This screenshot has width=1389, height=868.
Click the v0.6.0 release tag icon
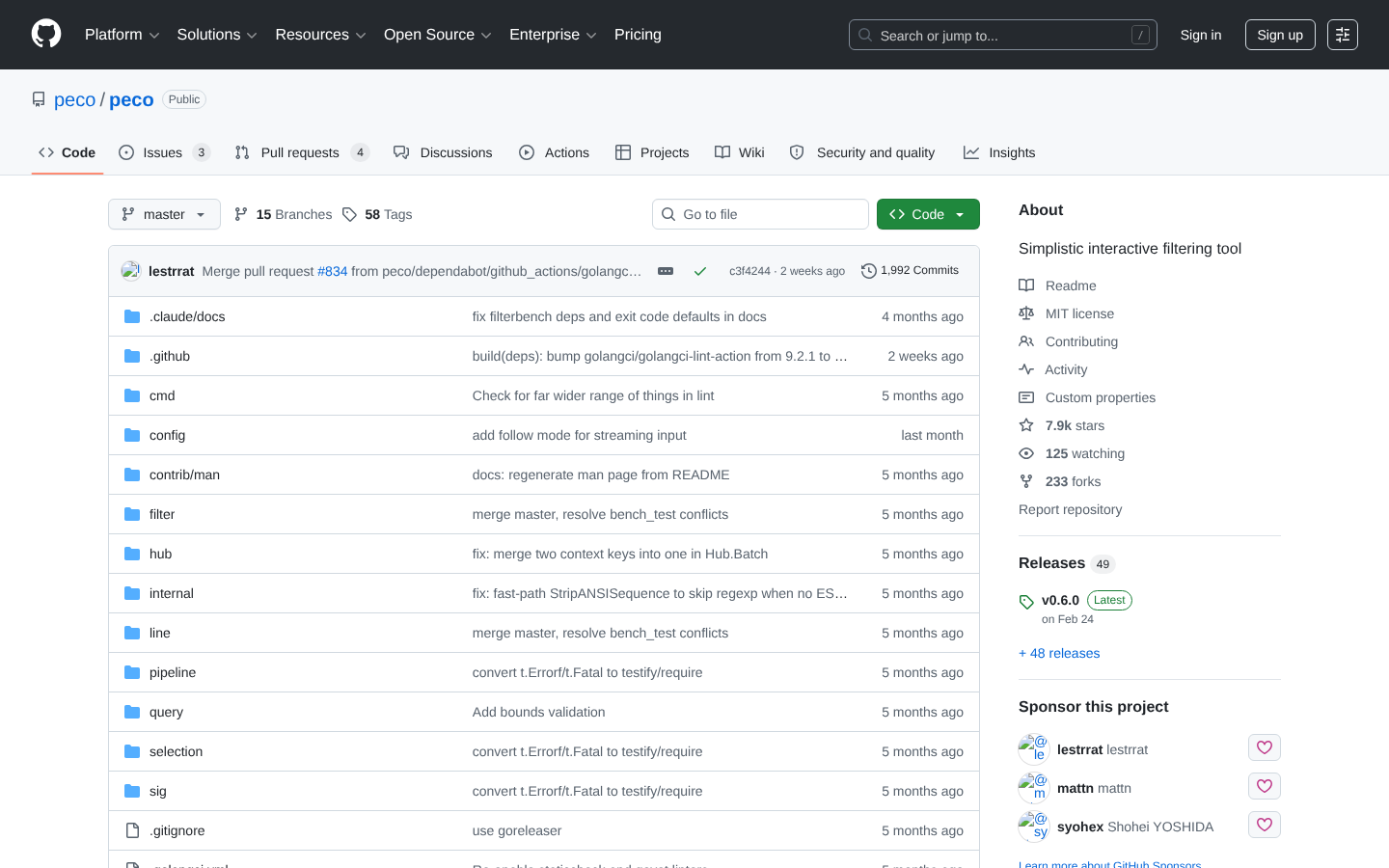[1026, 602]
